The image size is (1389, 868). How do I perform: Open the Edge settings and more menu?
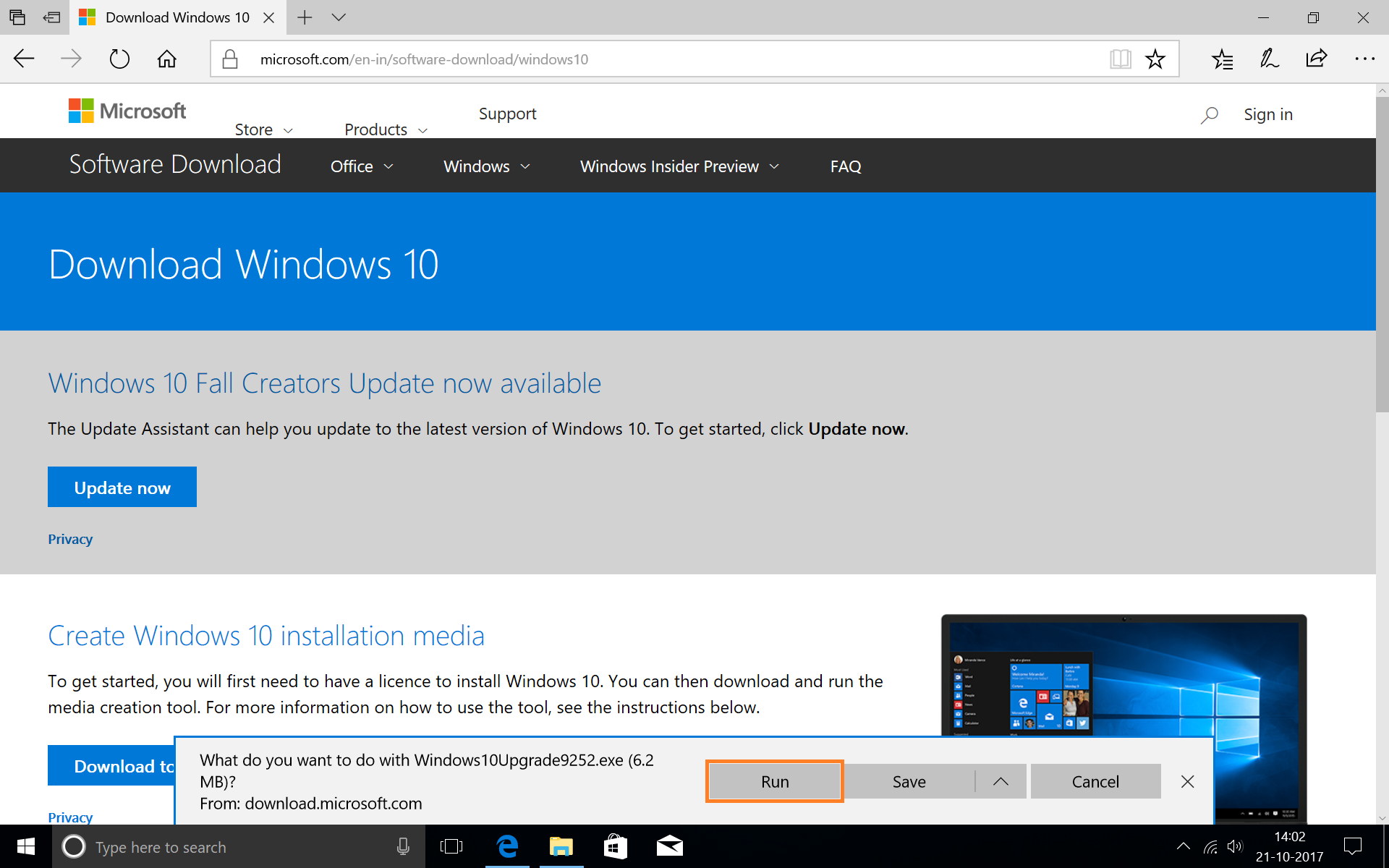click(1364, 59)
